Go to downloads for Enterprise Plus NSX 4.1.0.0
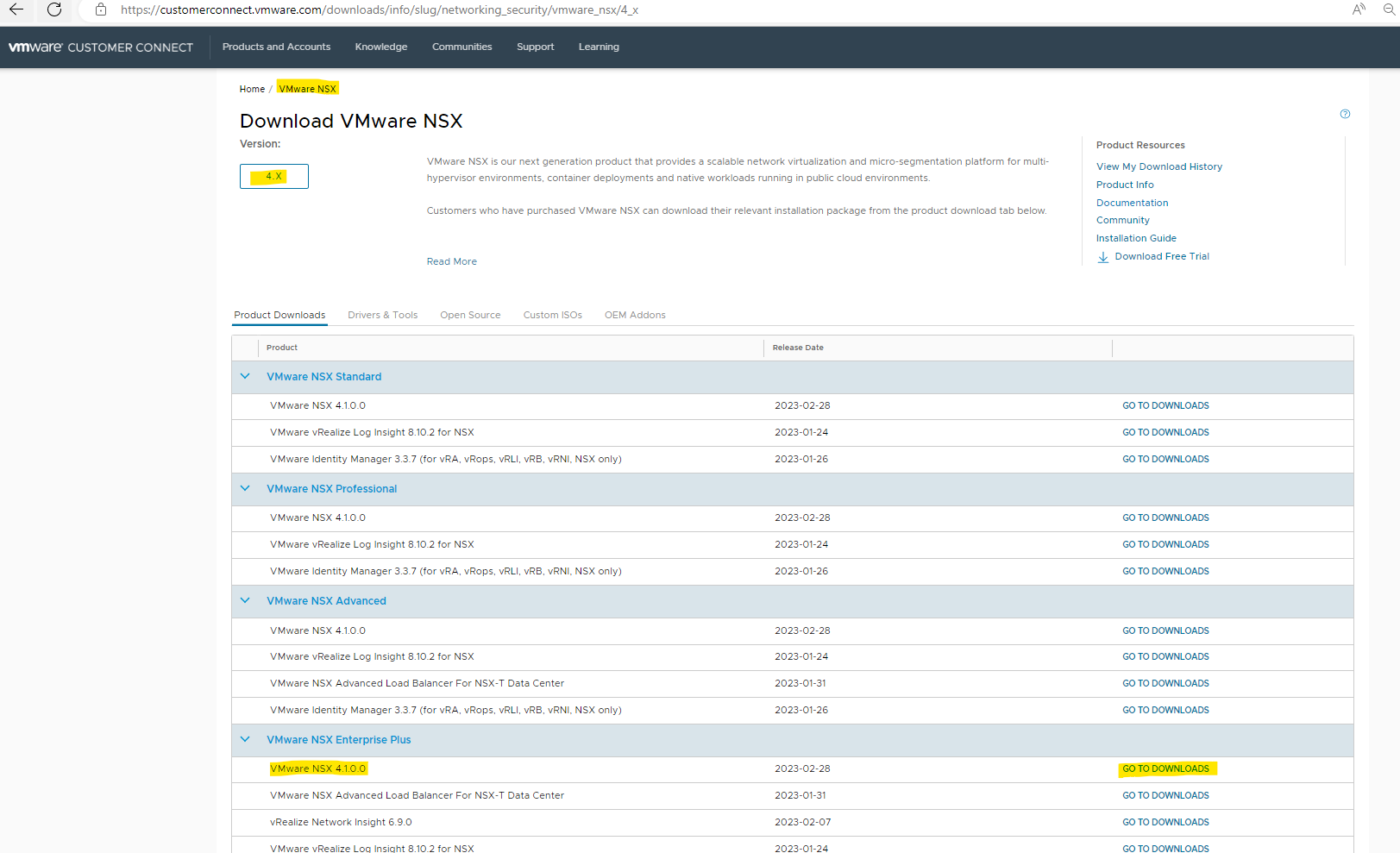The height and width of the screenshot is (853, 1400). point(1165,769)
